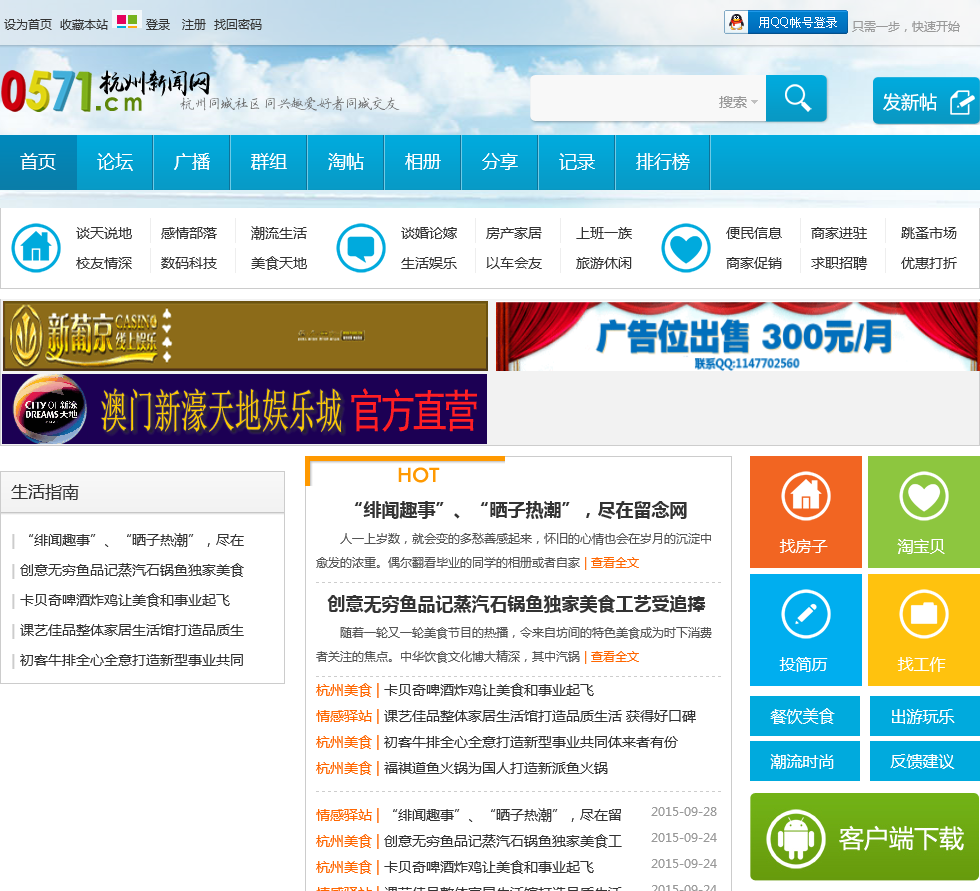
Task: Open the 谈婚论嫁 forum link
Action: pos(429,233)
